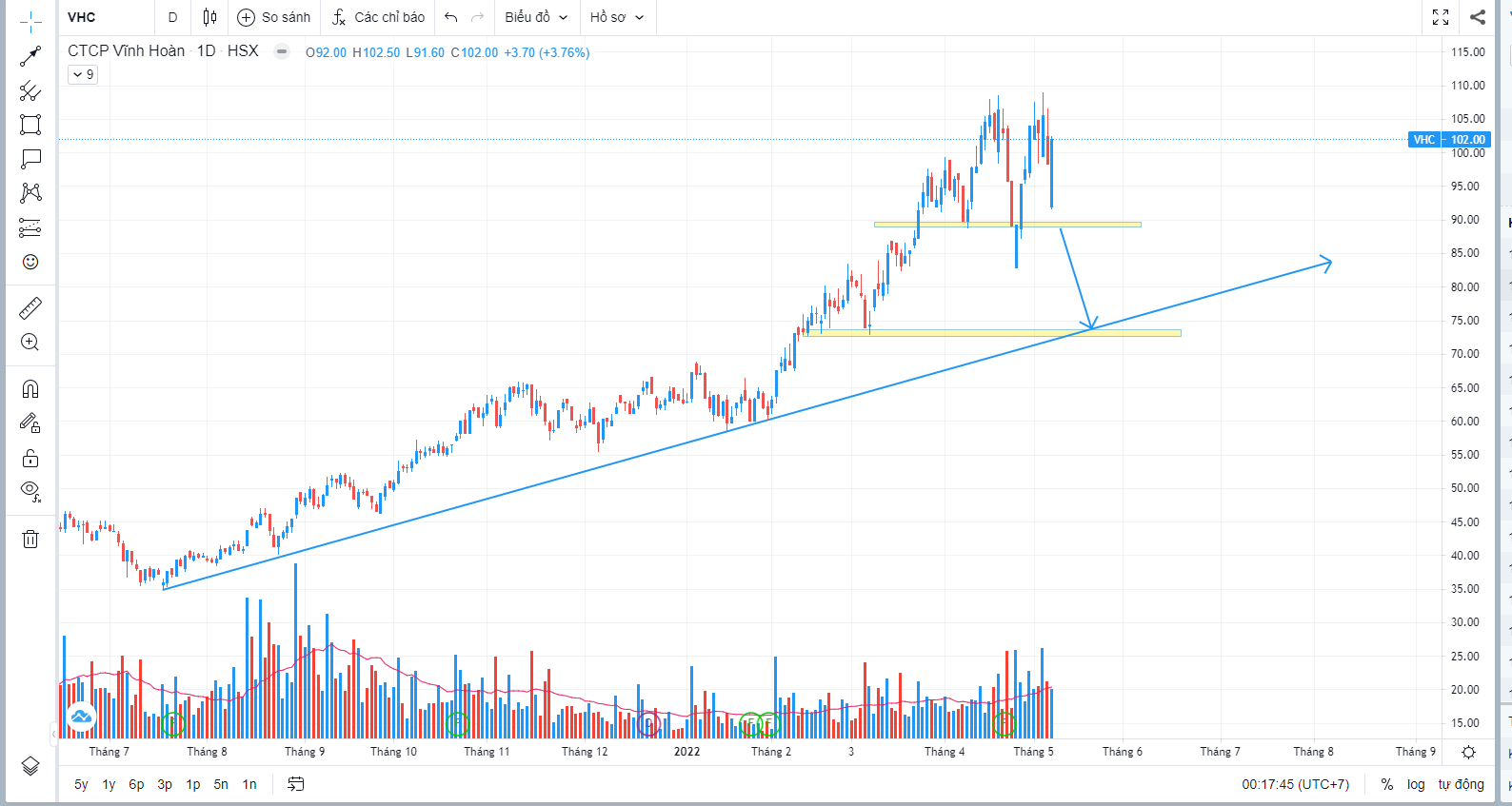This screenshot has height=806, width=1512.
Task: Click So sánh compare button
Action: [274, 17]
